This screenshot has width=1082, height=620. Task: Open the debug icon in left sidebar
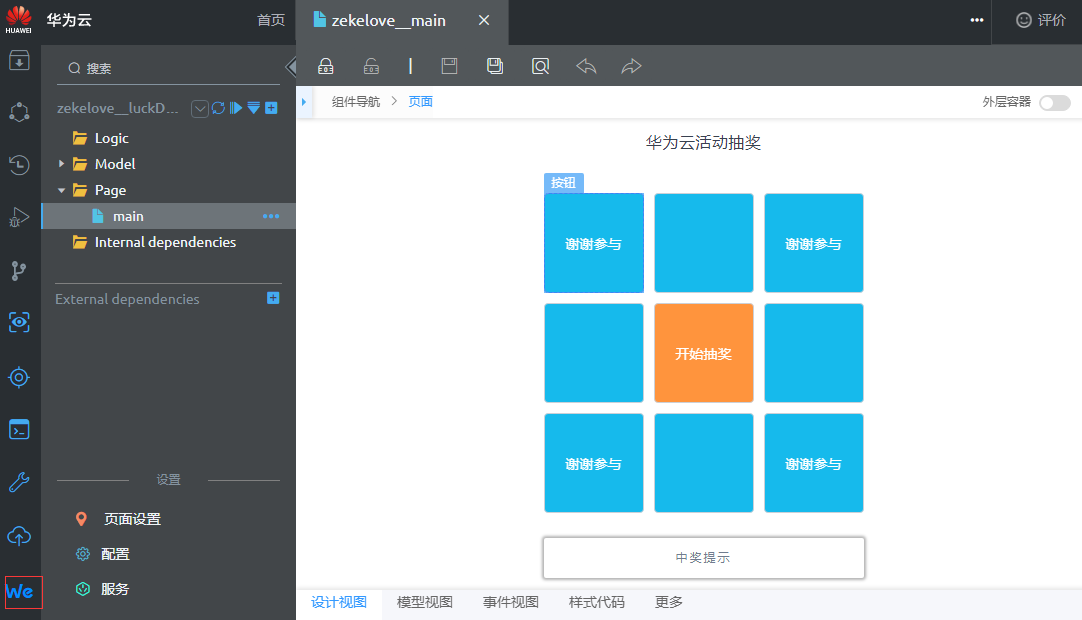19,217
